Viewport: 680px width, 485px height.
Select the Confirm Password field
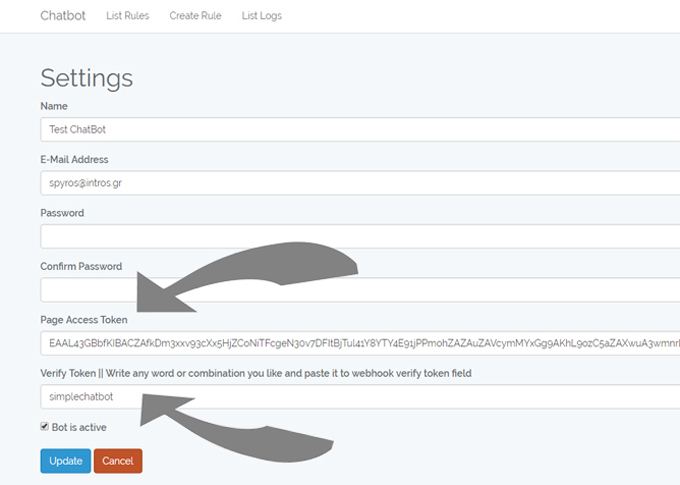tap(360, 290)
